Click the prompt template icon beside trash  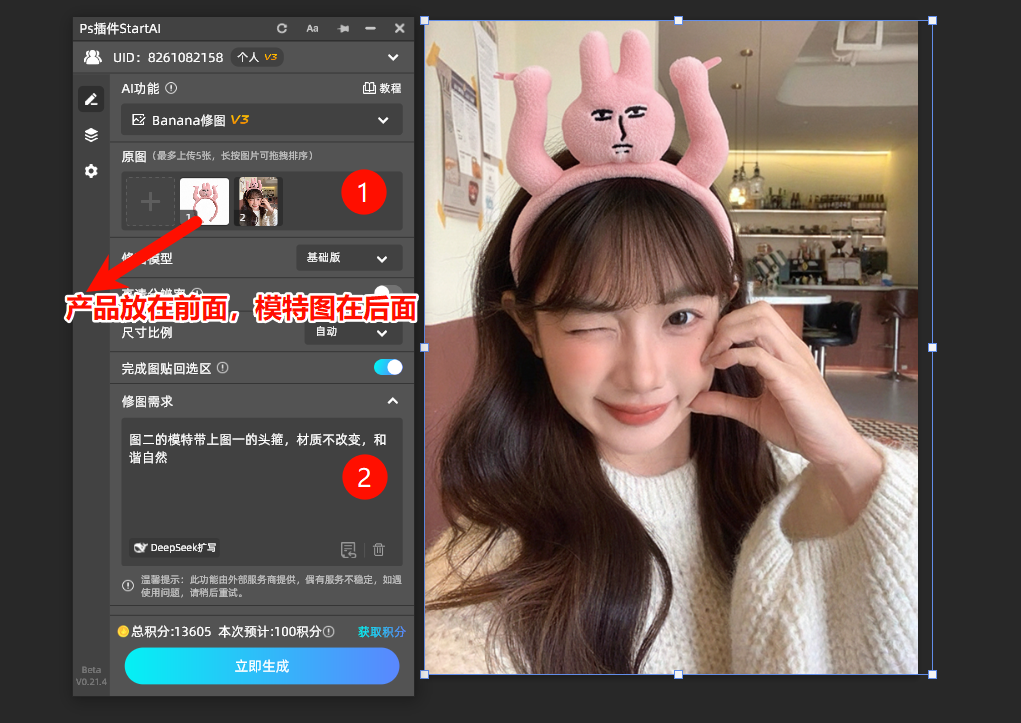348,549
